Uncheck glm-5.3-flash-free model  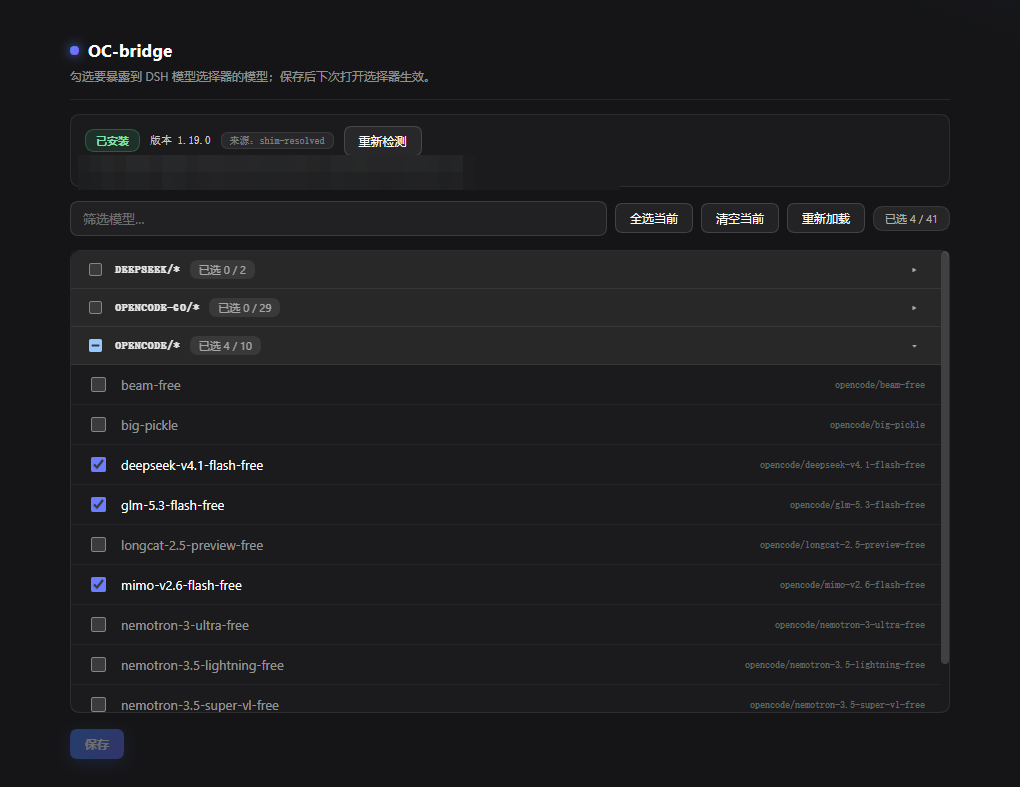click(x=98, y=505)
